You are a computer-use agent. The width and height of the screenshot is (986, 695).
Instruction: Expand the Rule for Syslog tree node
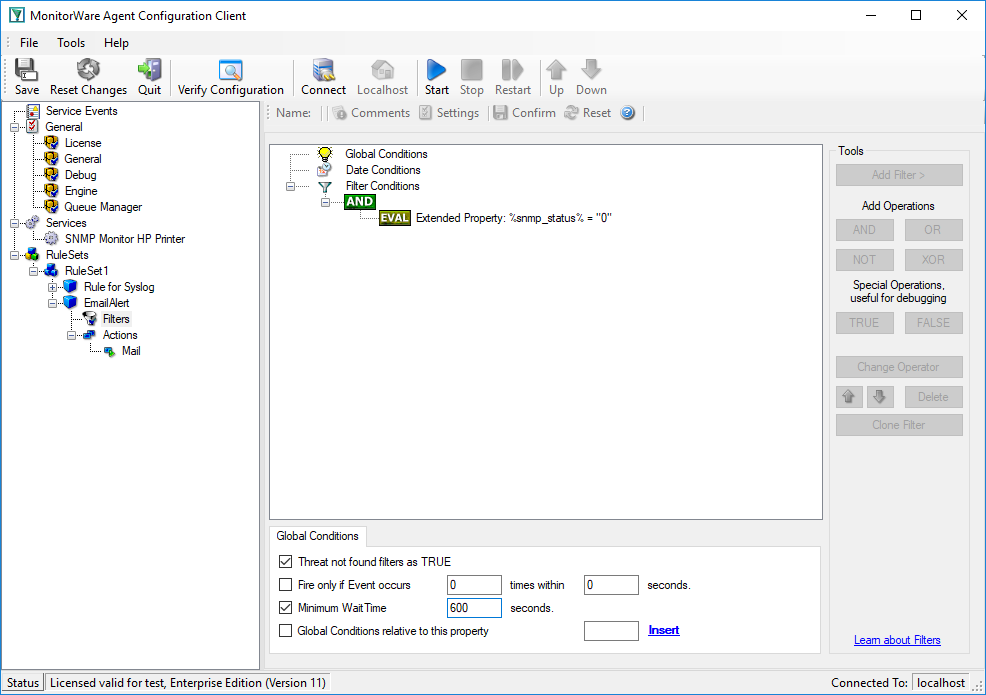pos(52,287)
